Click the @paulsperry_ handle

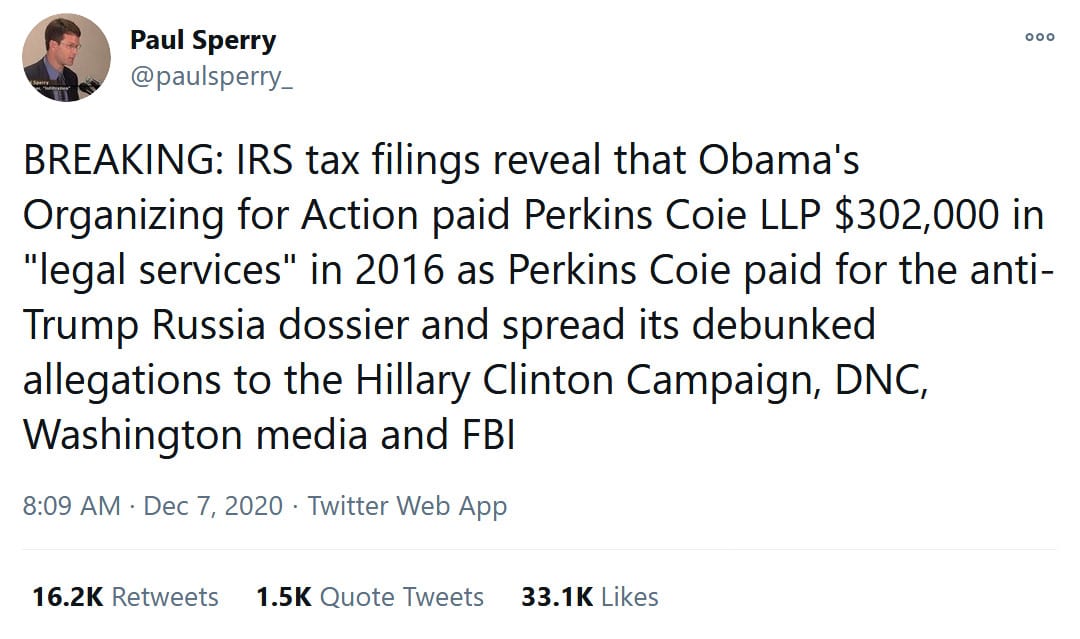click(x=211, y=79)
